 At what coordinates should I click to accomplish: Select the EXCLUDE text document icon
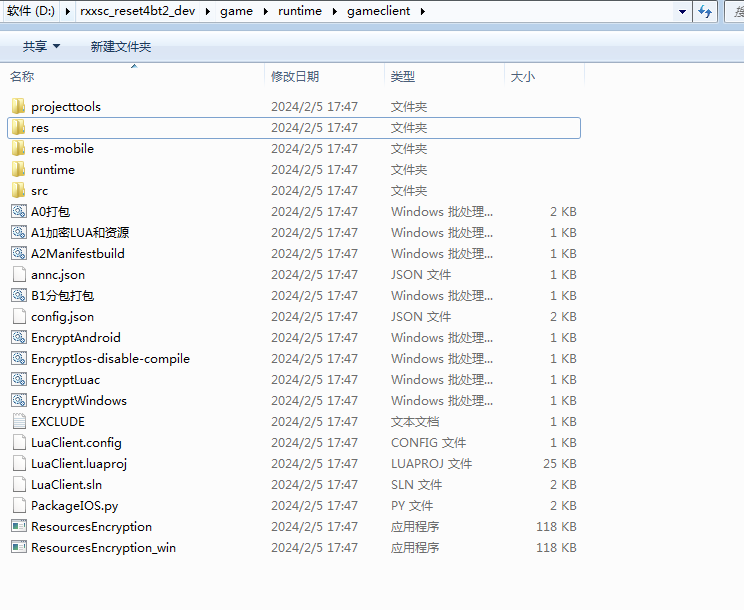click(18, 422)
